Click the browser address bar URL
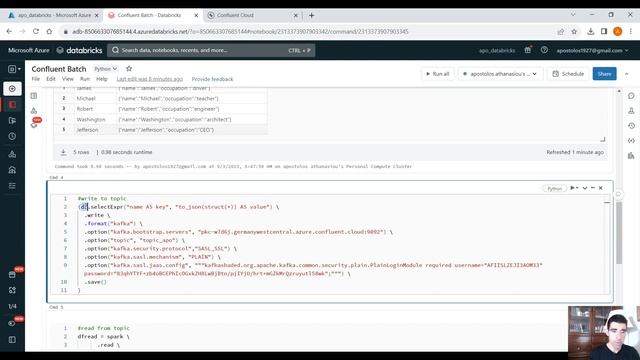Image resolution: width=640 pixels, height=360 pixels. coord(240,31)
